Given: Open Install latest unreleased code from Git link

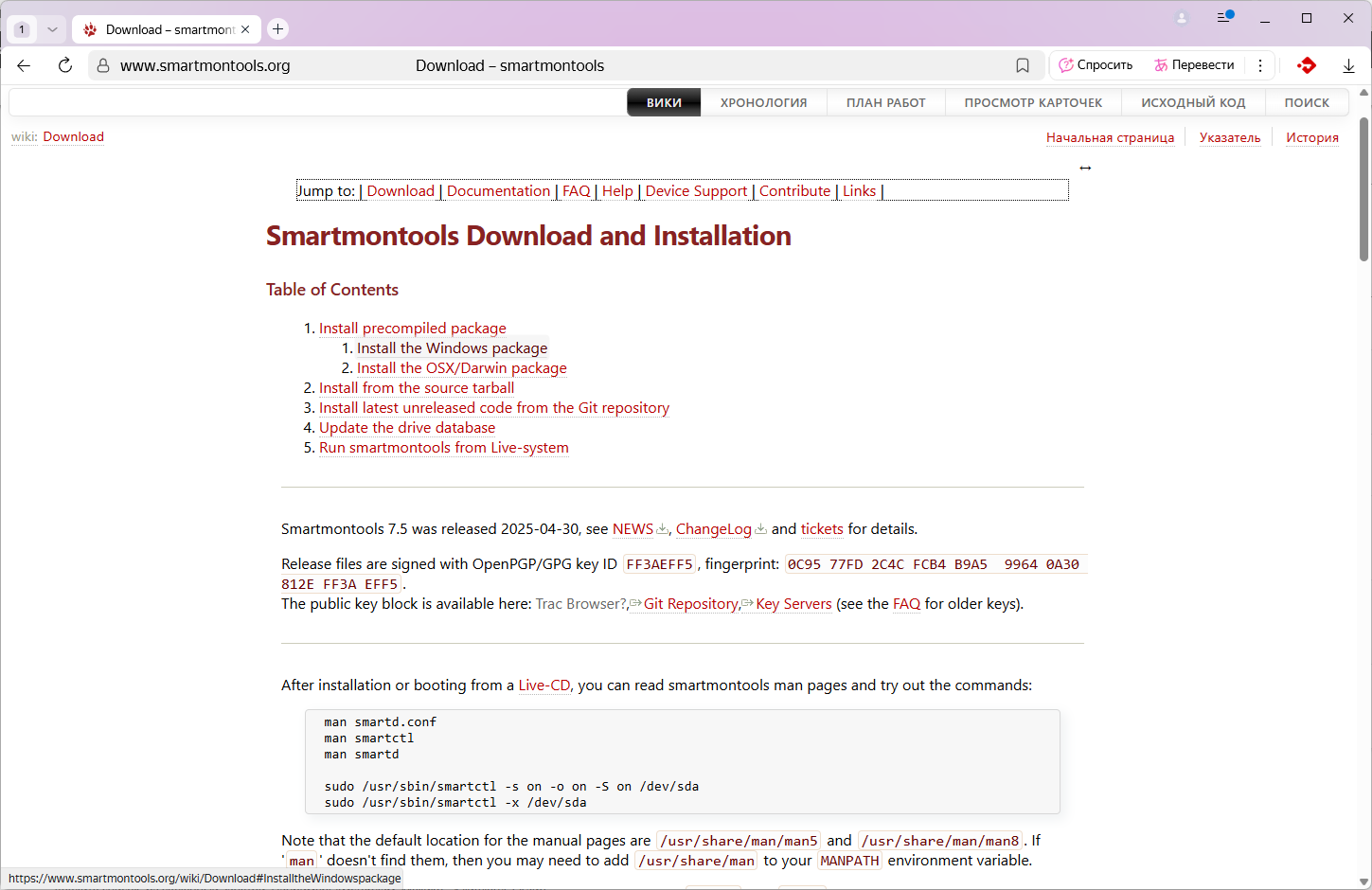Looking at the screenshot, I should [494, 408].
